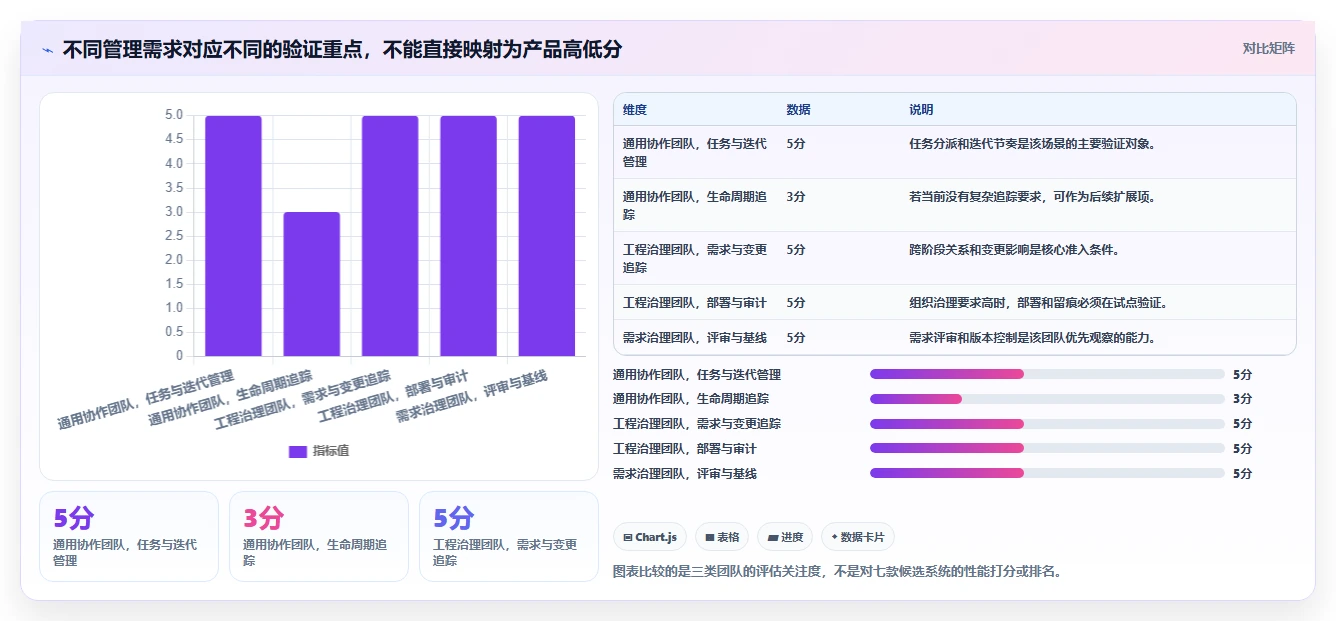
Task: Select the 进度 chip
Action: point(785,537)
